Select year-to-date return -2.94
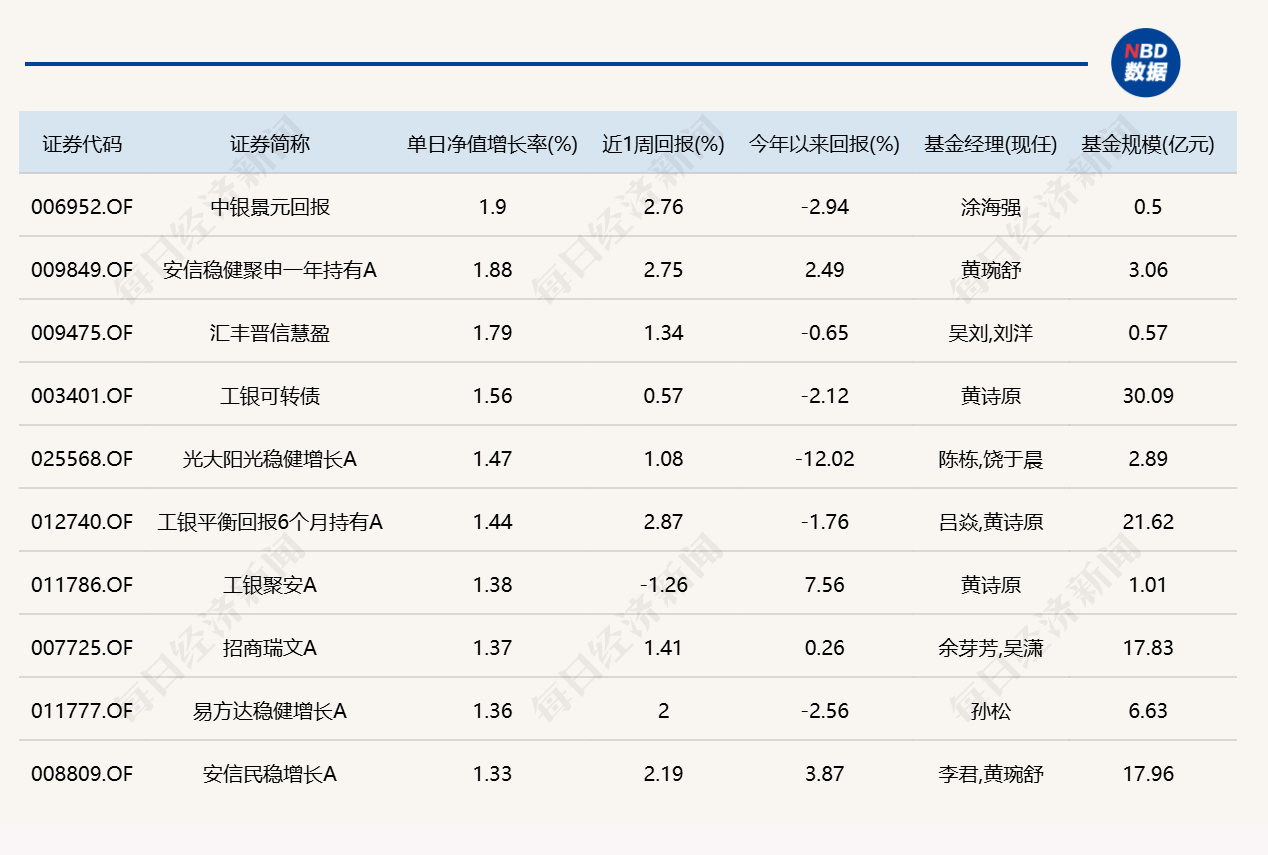The width and height of the screenshot is (1268, 855). click(x=825, y=207)
